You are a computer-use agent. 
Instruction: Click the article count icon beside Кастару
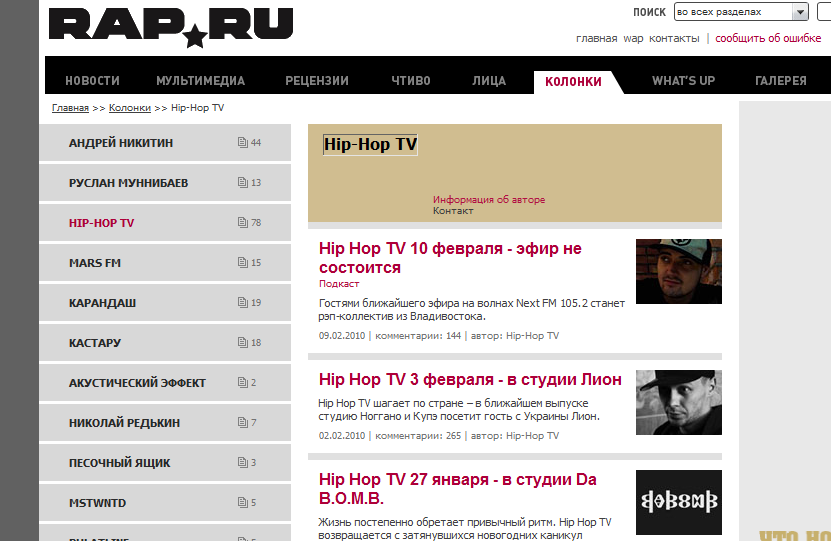tap(243, 342)
